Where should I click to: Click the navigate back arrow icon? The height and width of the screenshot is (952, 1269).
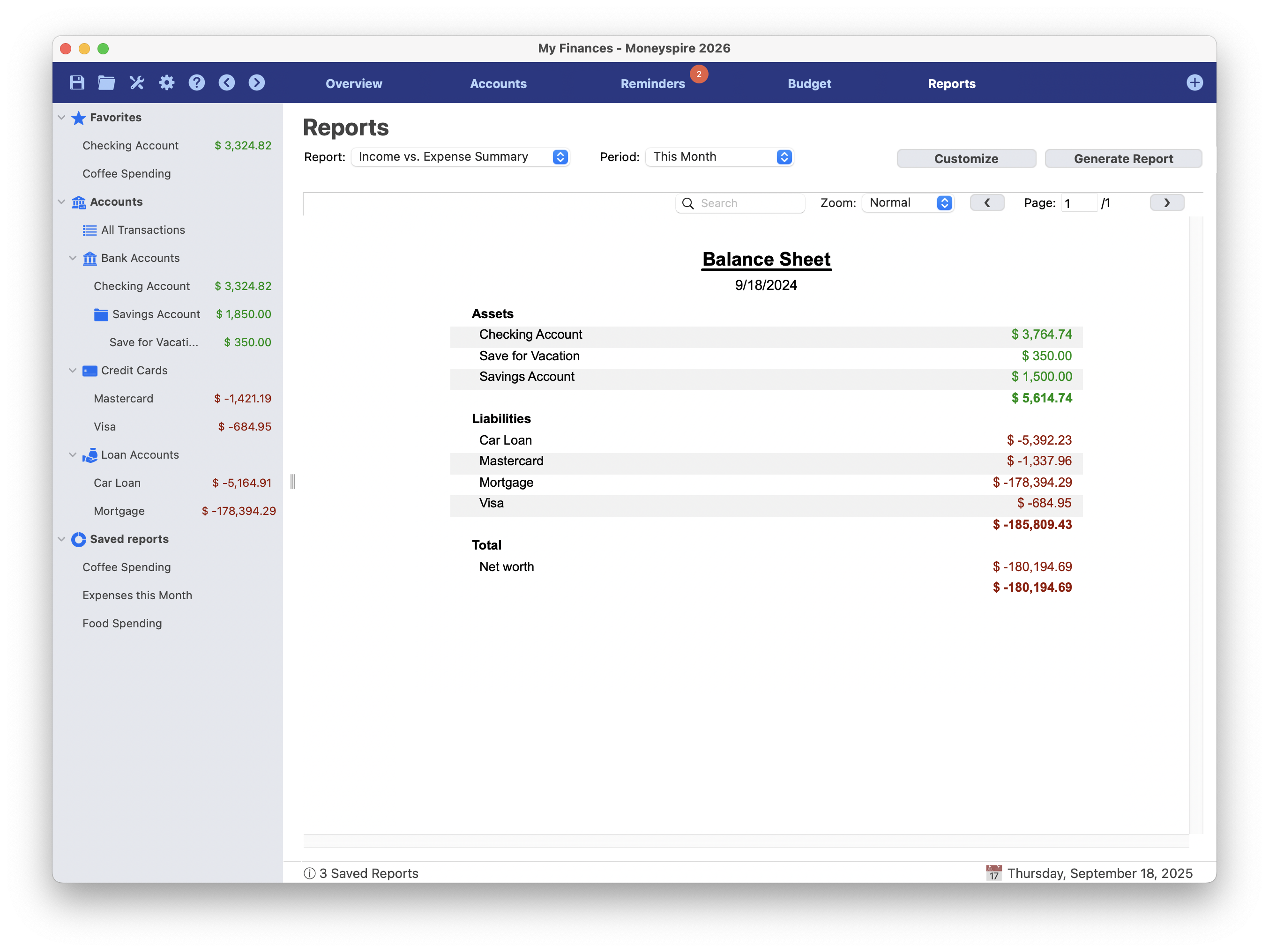[227, 82]
